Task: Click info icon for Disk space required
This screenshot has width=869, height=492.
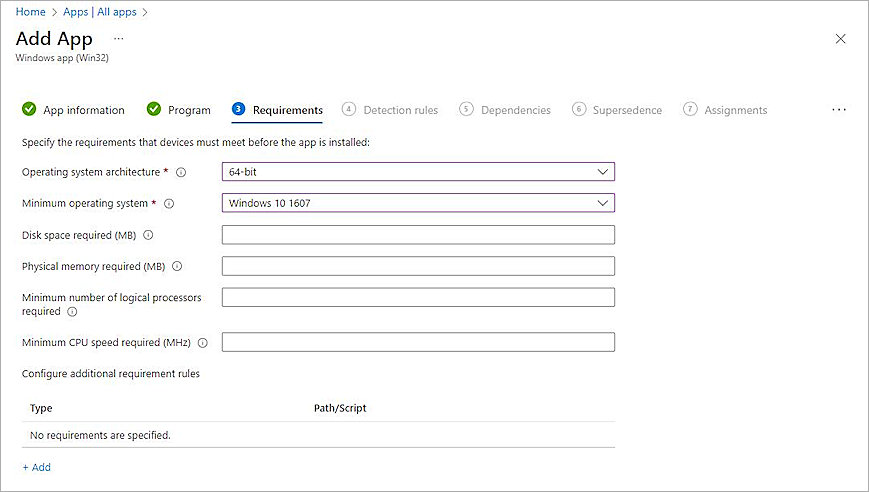Action: pos(148,235)
